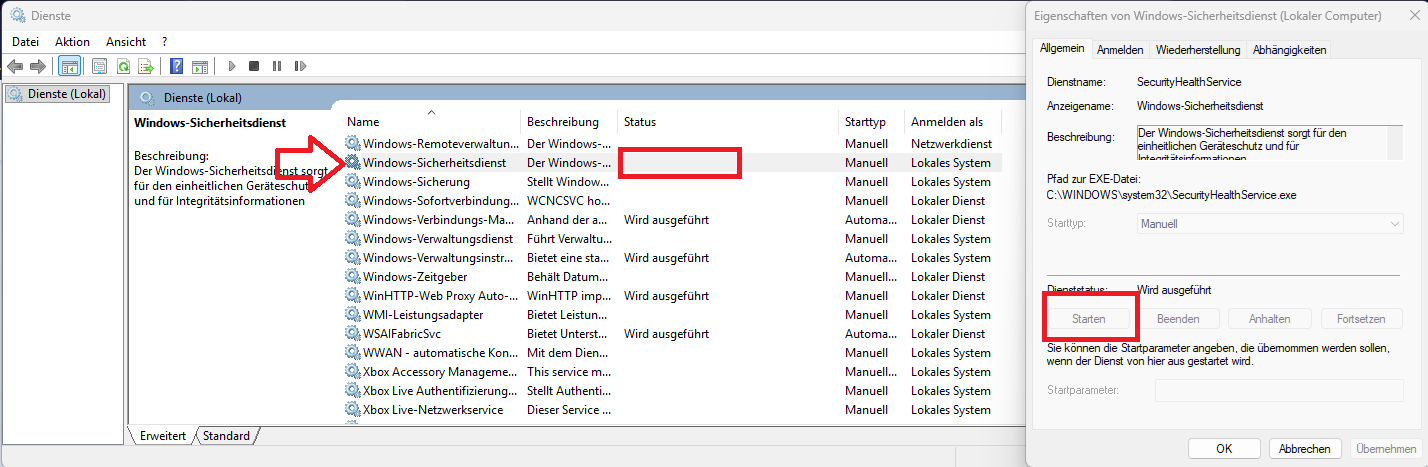This screenshot has height=467, width=1428.
Task: Open the Datei menu
Action: (x=25, y=42)
